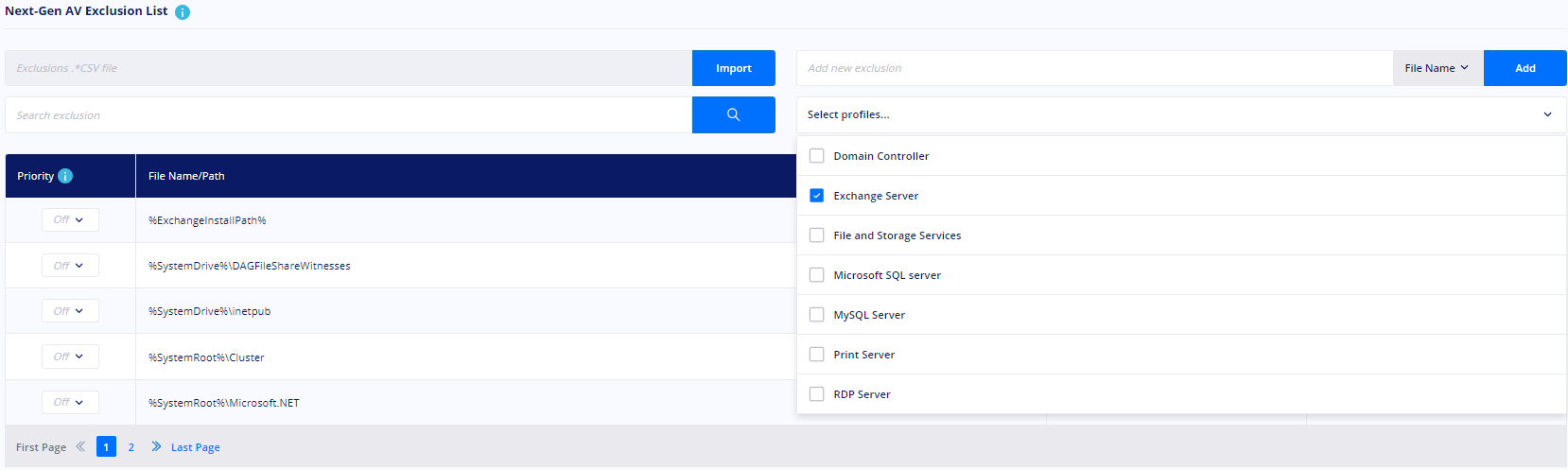
Task: Jump to Last Page
Action: point(196,447)
